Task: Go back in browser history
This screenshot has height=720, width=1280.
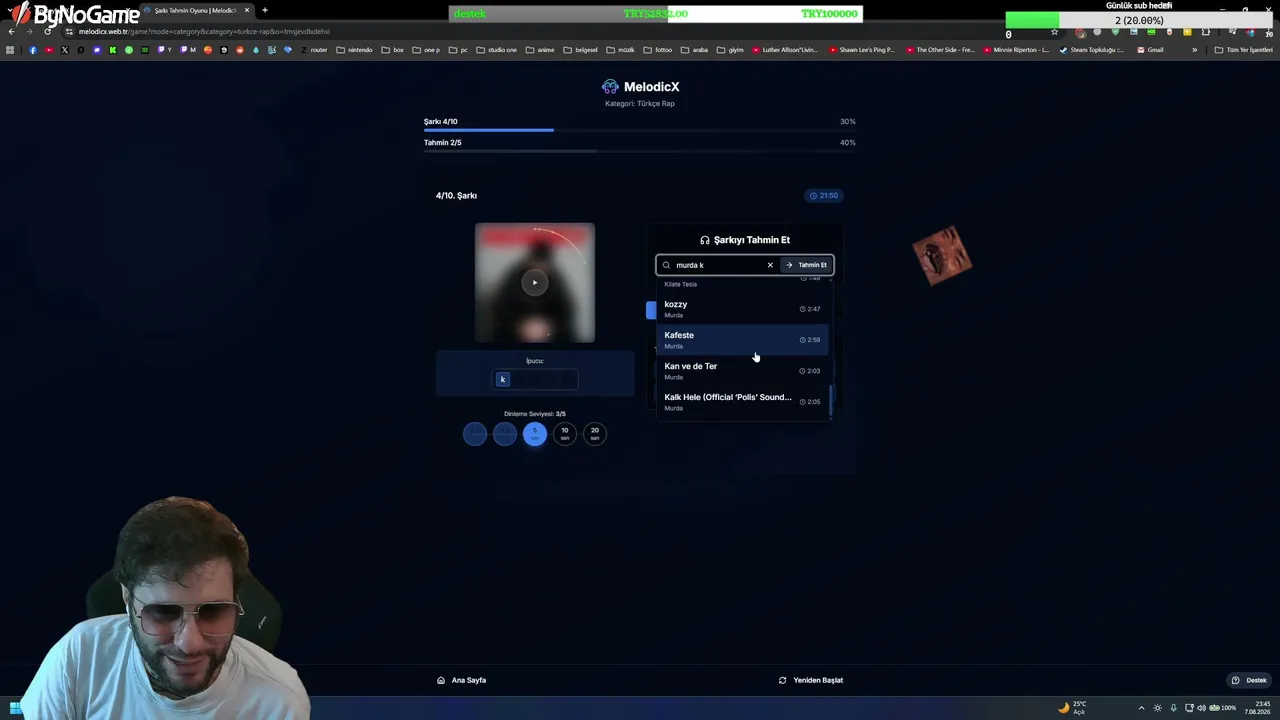Action: click(x=11, y=31)
